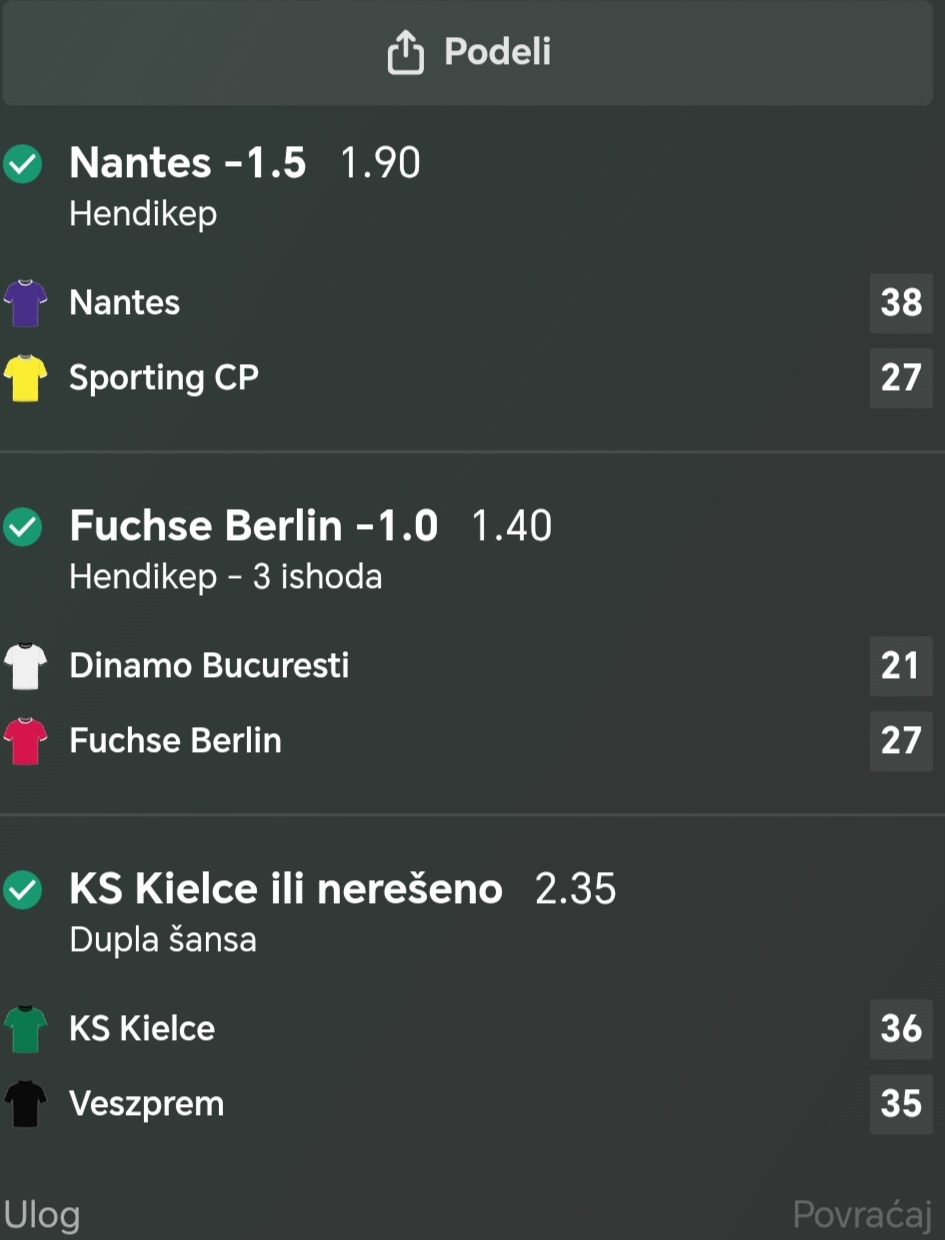Open KS Kielce ili nerešeno selection
The width and height of the screenshot is (945, 1240).
tap(285, 888)
